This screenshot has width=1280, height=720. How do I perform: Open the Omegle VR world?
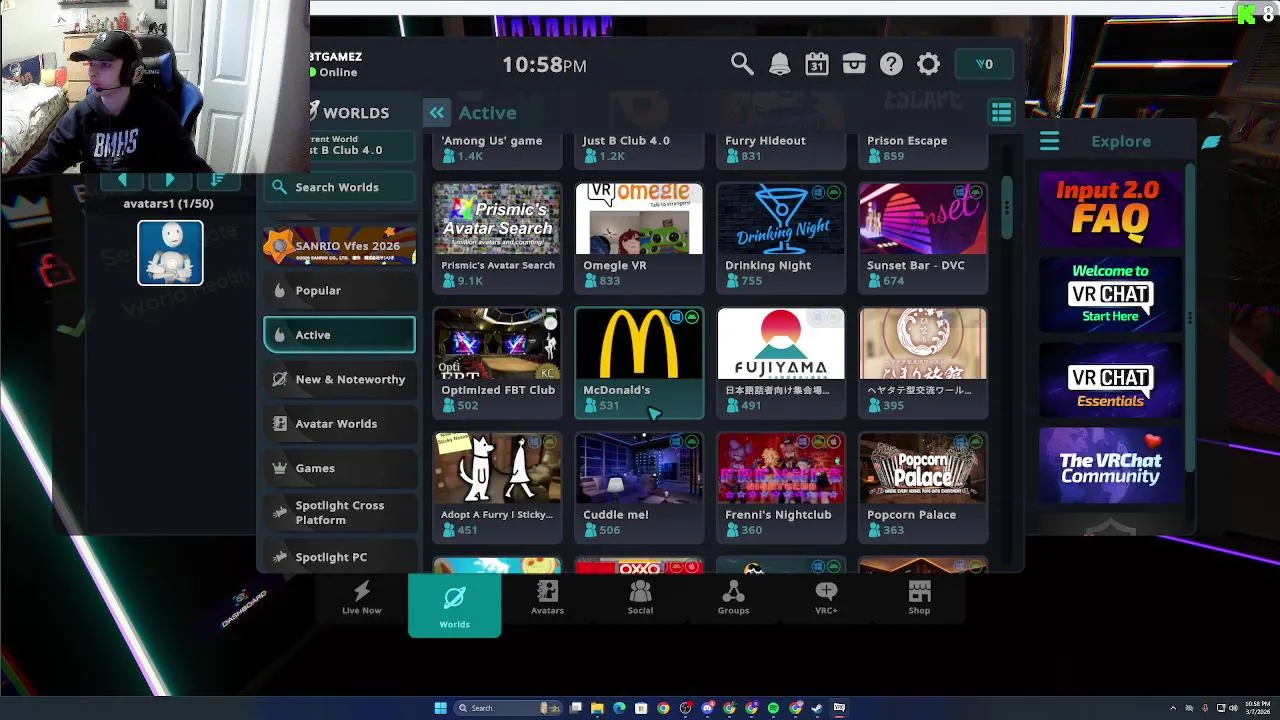tap(639, 237)
